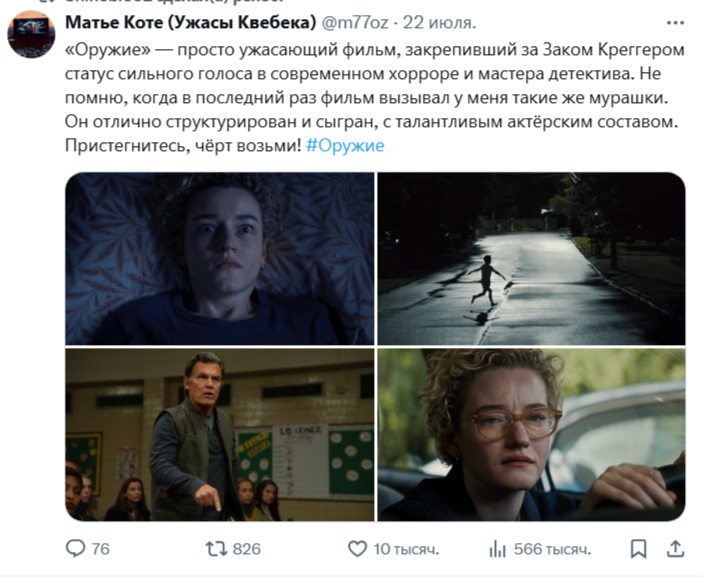This screenshot has width=702, height=577.
Task: Open the #Оружие hashtag link
Action: [x=345, y=145]
